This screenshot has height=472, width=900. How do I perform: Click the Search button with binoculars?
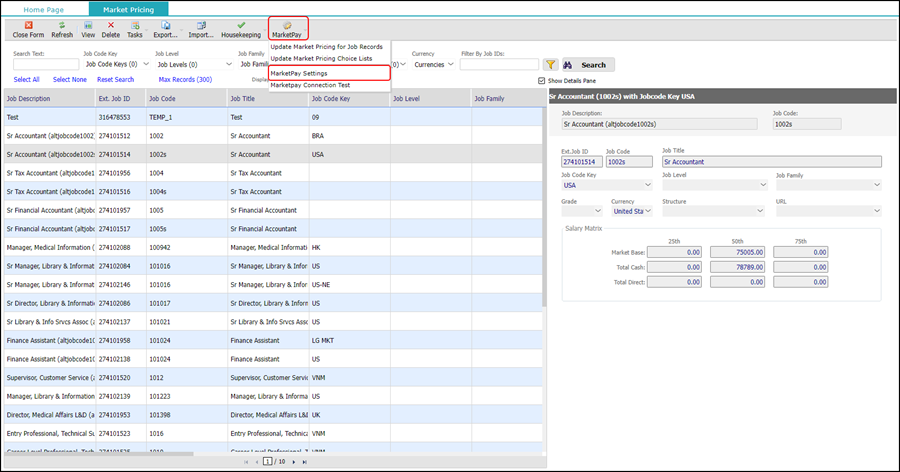[x=588, y=65]
